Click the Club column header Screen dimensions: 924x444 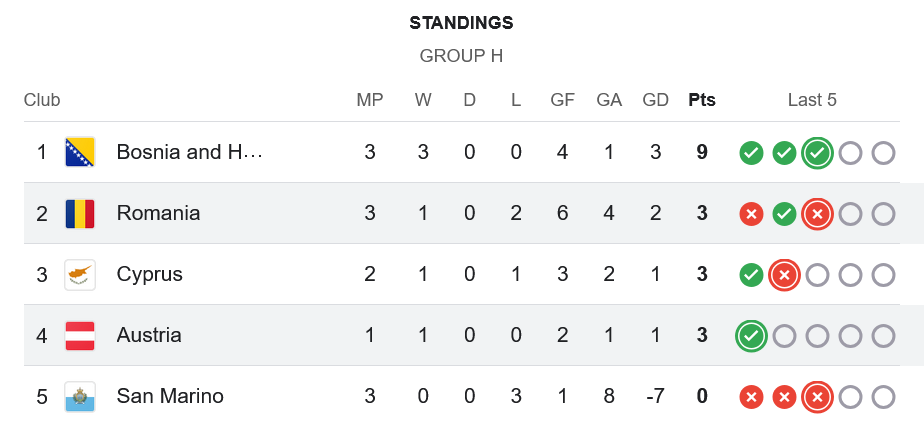point(42,100)
